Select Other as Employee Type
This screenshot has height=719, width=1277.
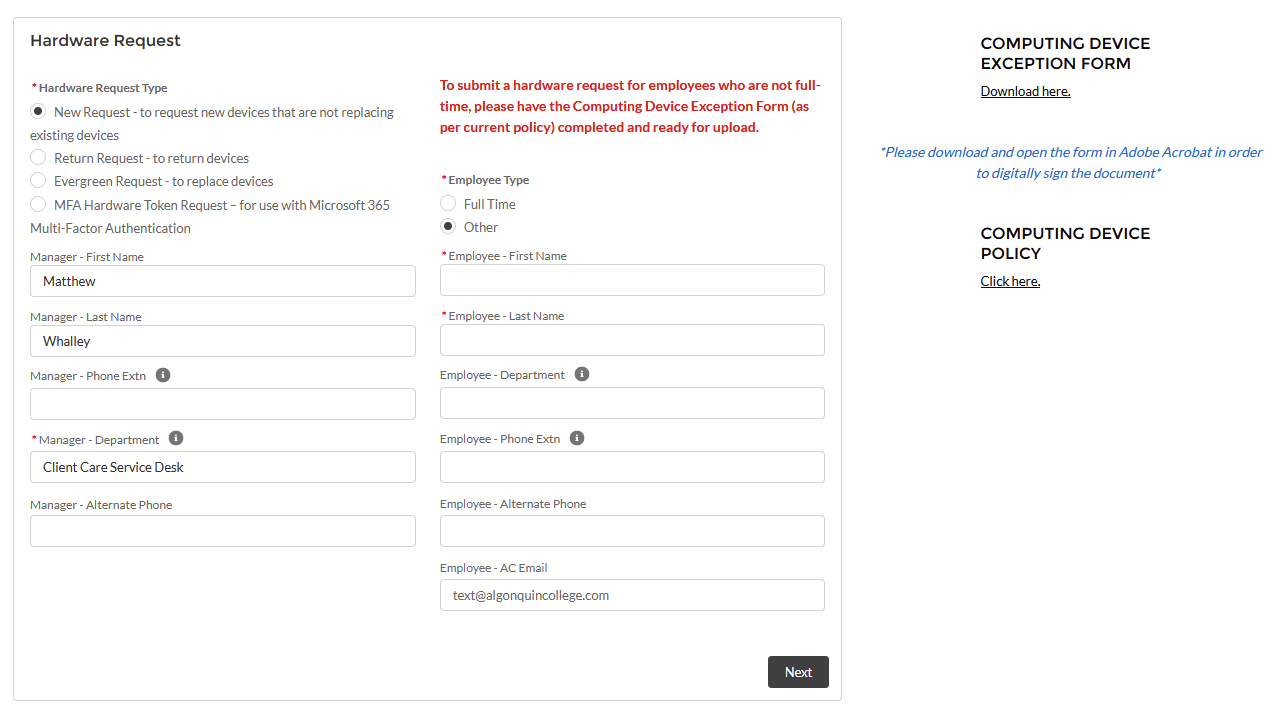447,226
